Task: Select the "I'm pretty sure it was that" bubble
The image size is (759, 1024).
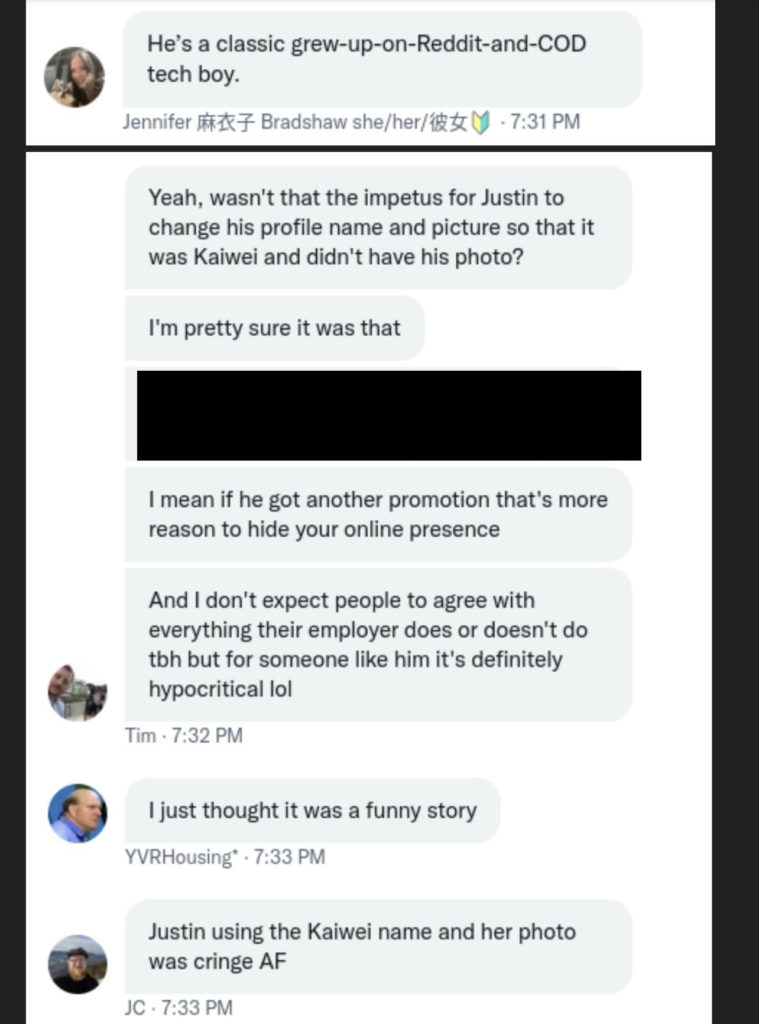Action: 274,328
